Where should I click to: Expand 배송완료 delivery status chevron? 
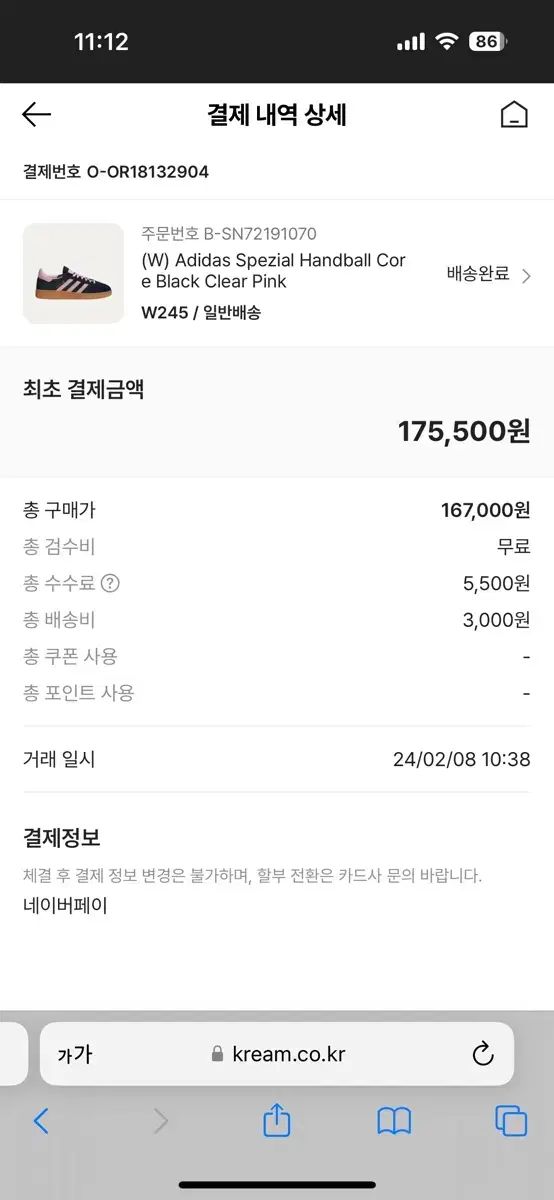tap(527, 276)
